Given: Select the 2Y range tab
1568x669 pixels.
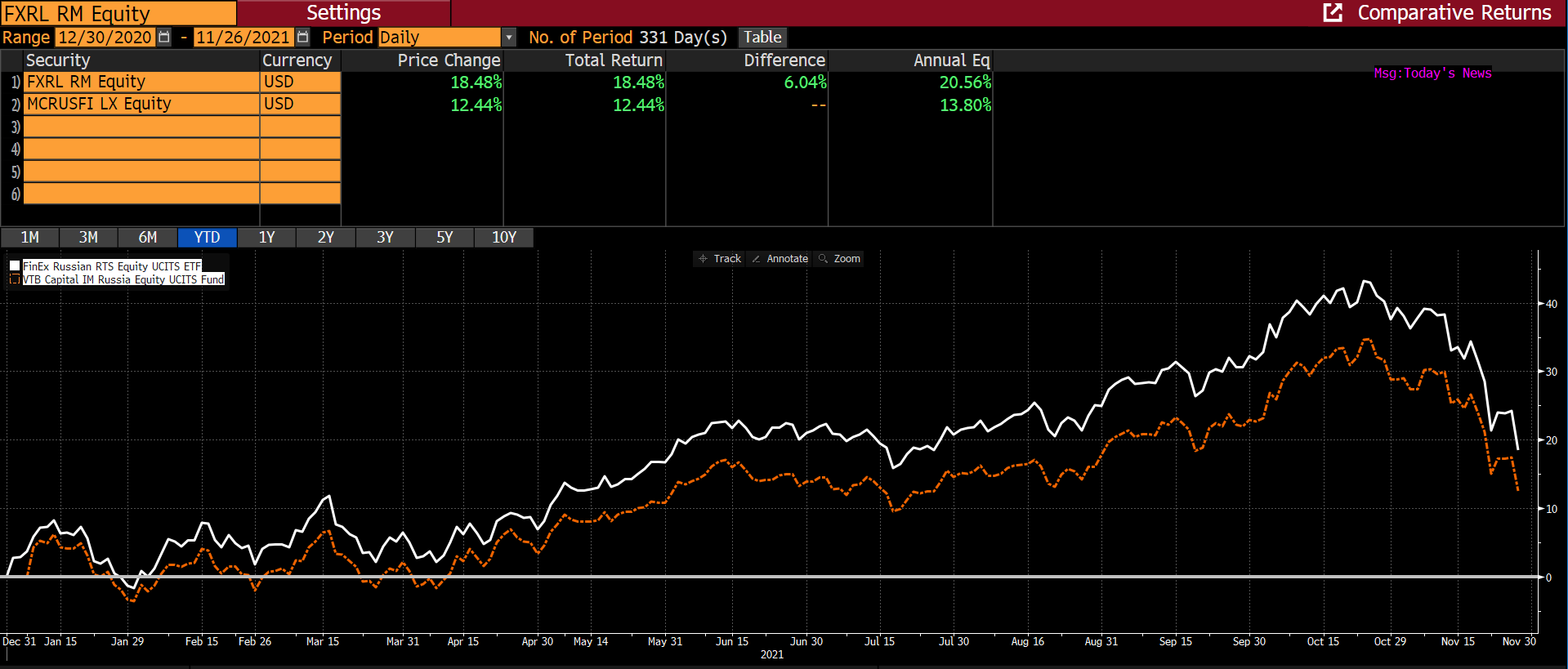Looking at the screenshot, I should 325,238.
